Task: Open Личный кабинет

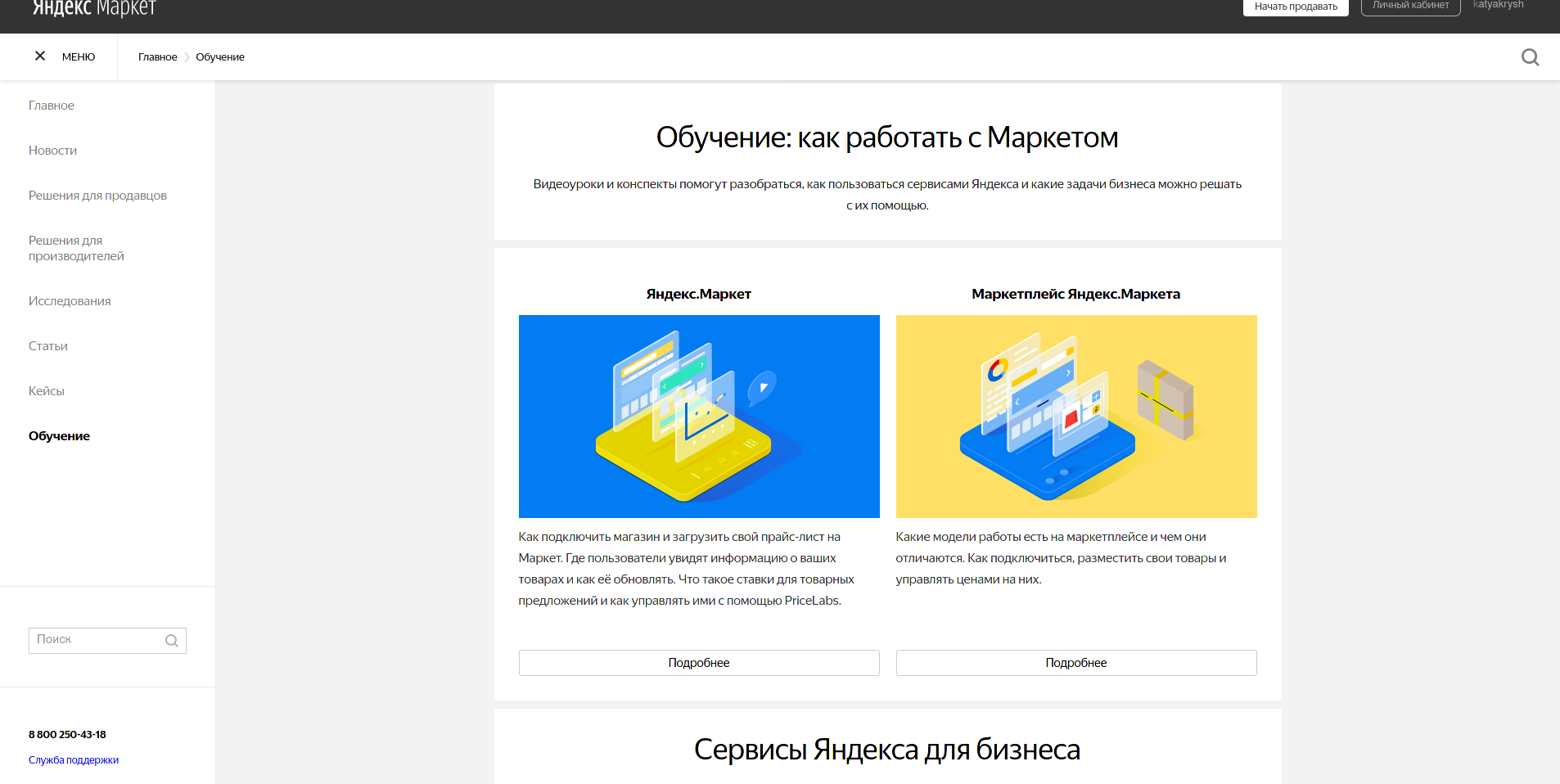Action: (1411, 6)
